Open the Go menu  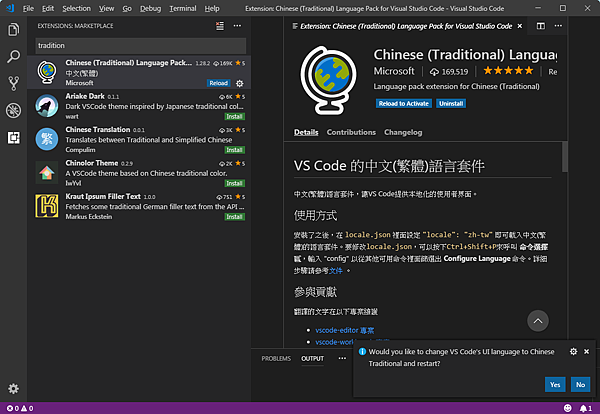(127, 8)
